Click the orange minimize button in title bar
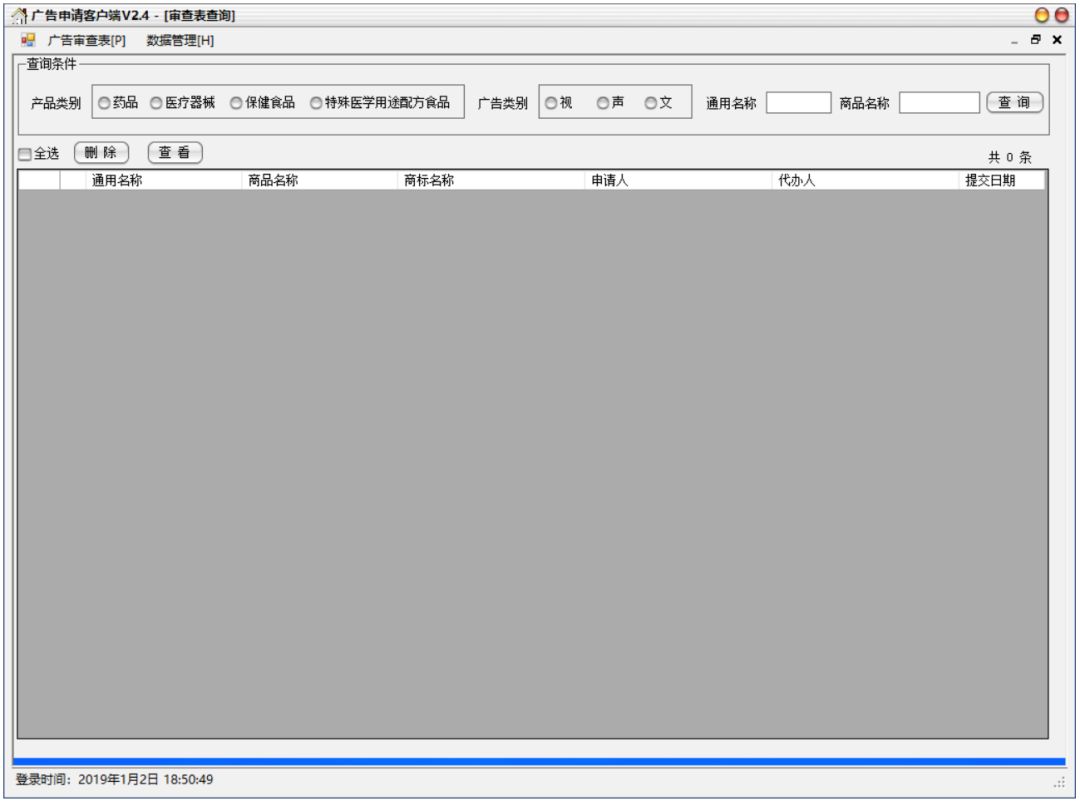Viewport: 1080px width, 801px height. pos(1042,15)
